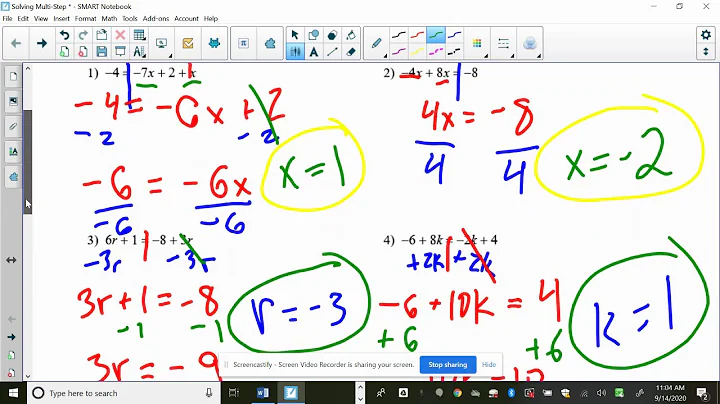Screen dimensions: 720x404
Task: Move toolbar with the up-down arrow
Action: [706, 51]
